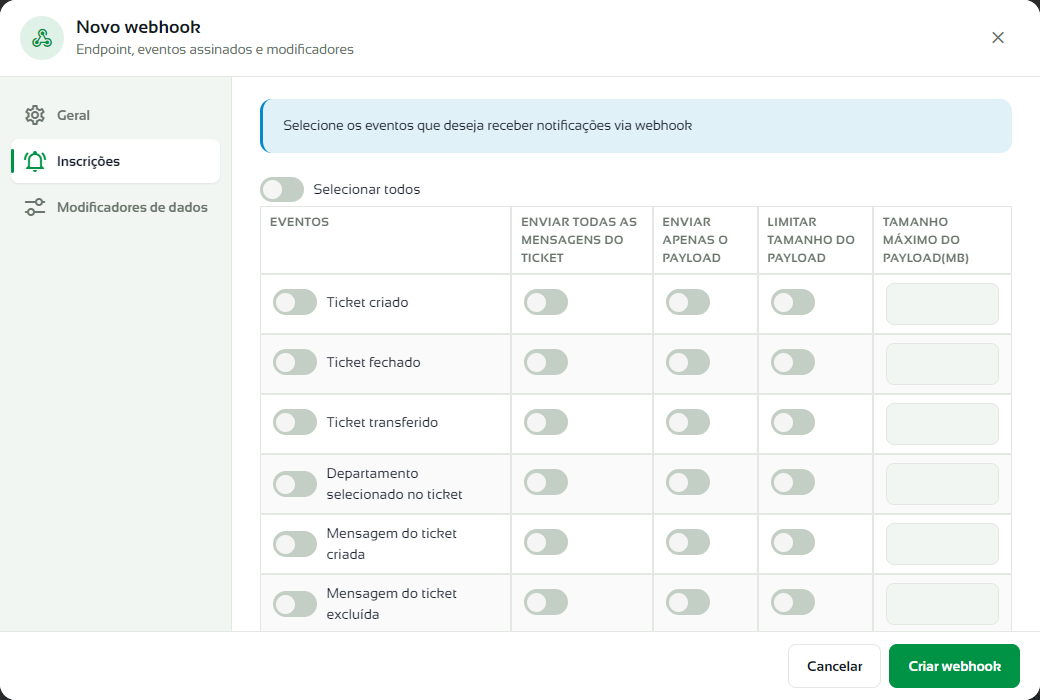This screenshot has width=1040, height=700.
Task: Toggle send all messages for Ticket transferido
Action: click(x=546, y=422)
